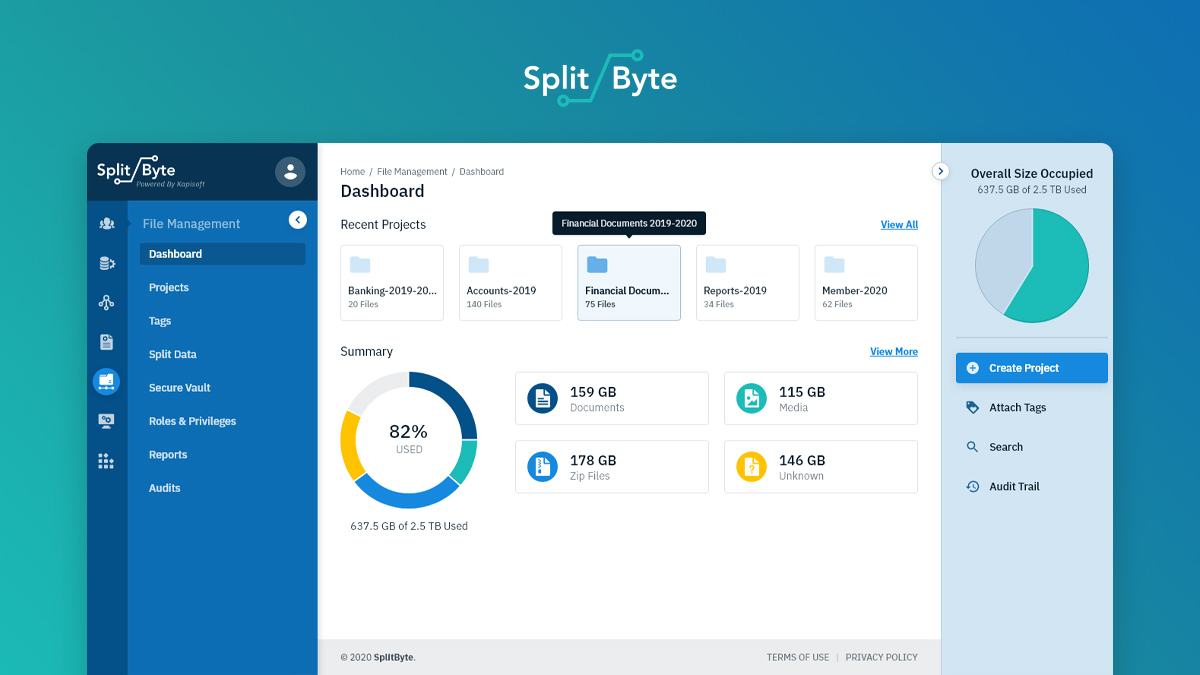This screenshot has height=675, width=1200.
Task: Click the Member-2020 project name
Action: click(x=855, y=291)
